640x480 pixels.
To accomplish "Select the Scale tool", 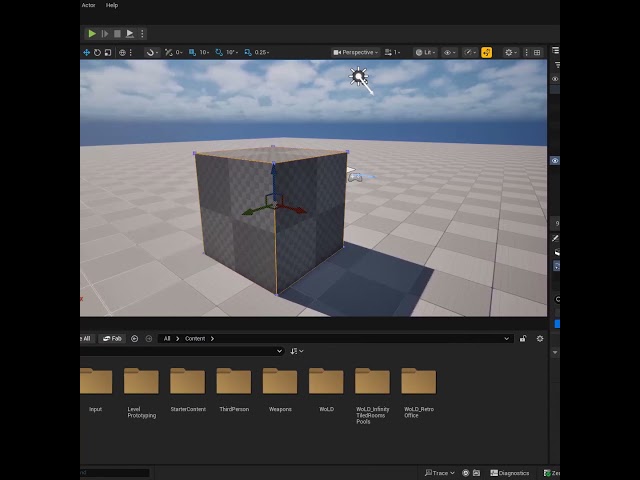I will [x=108, y=52].
